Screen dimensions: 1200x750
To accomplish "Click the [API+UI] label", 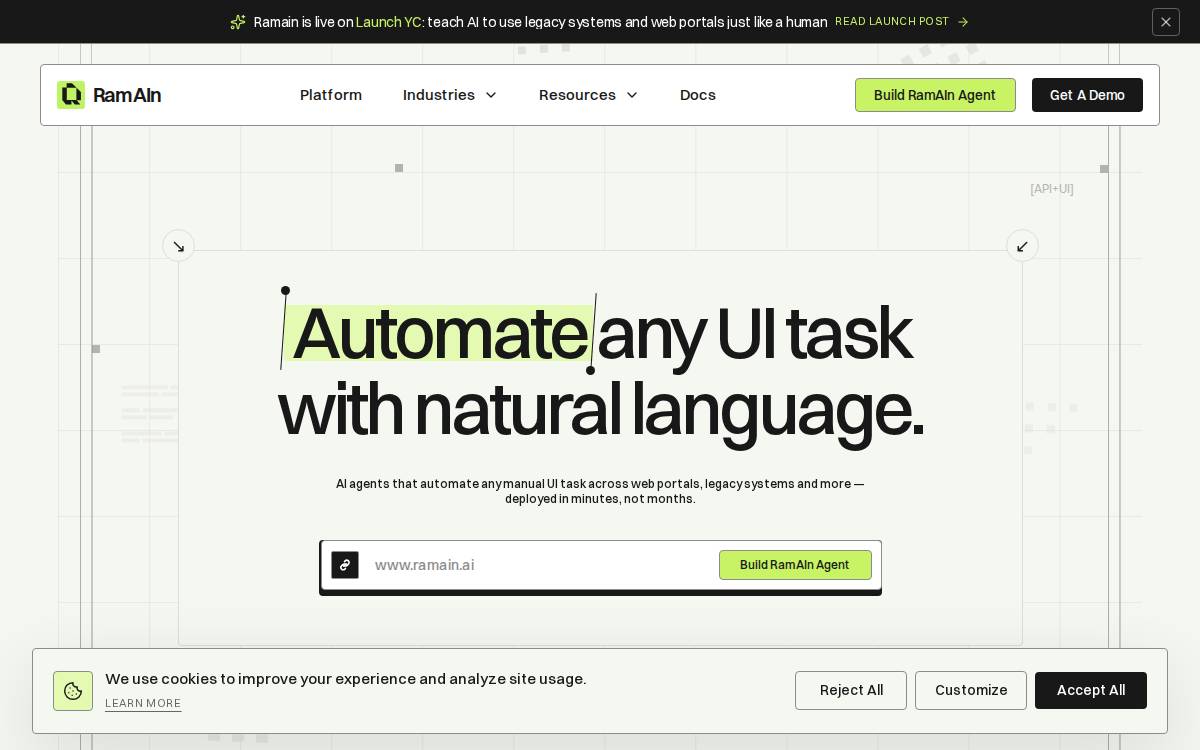I will 1052,189.
